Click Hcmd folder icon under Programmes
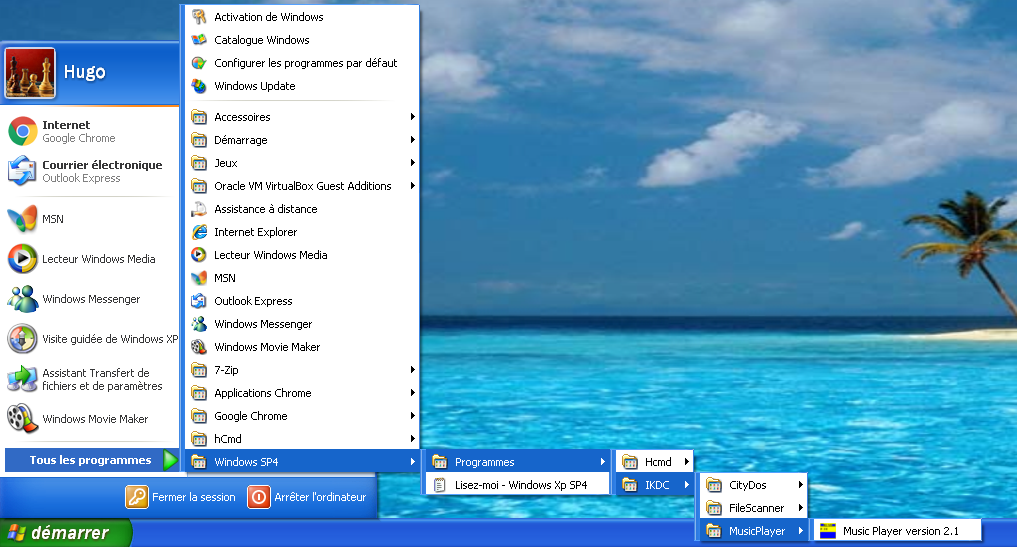The height and width of the screenshot is (547, 1017). point(630,462)
